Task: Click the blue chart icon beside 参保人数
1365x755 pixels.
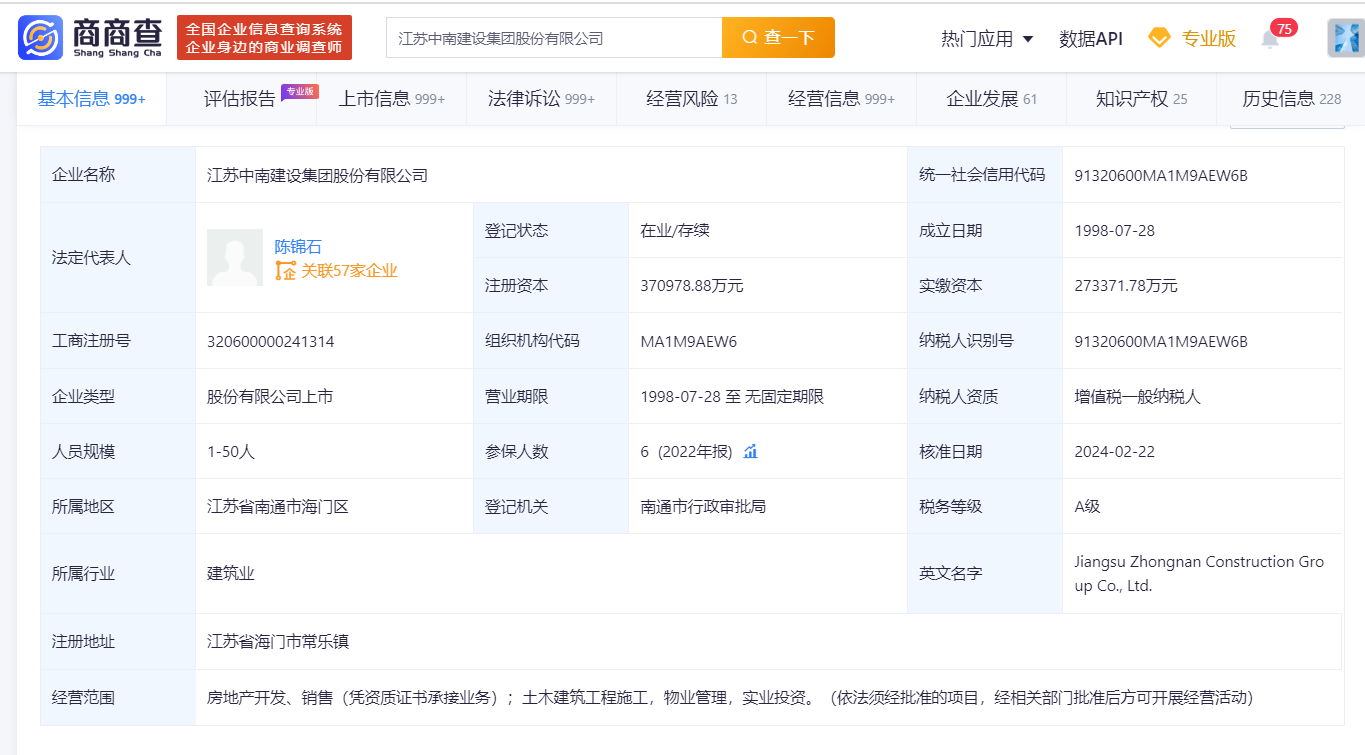Action: pyautogui.click(x=751, y=451)
